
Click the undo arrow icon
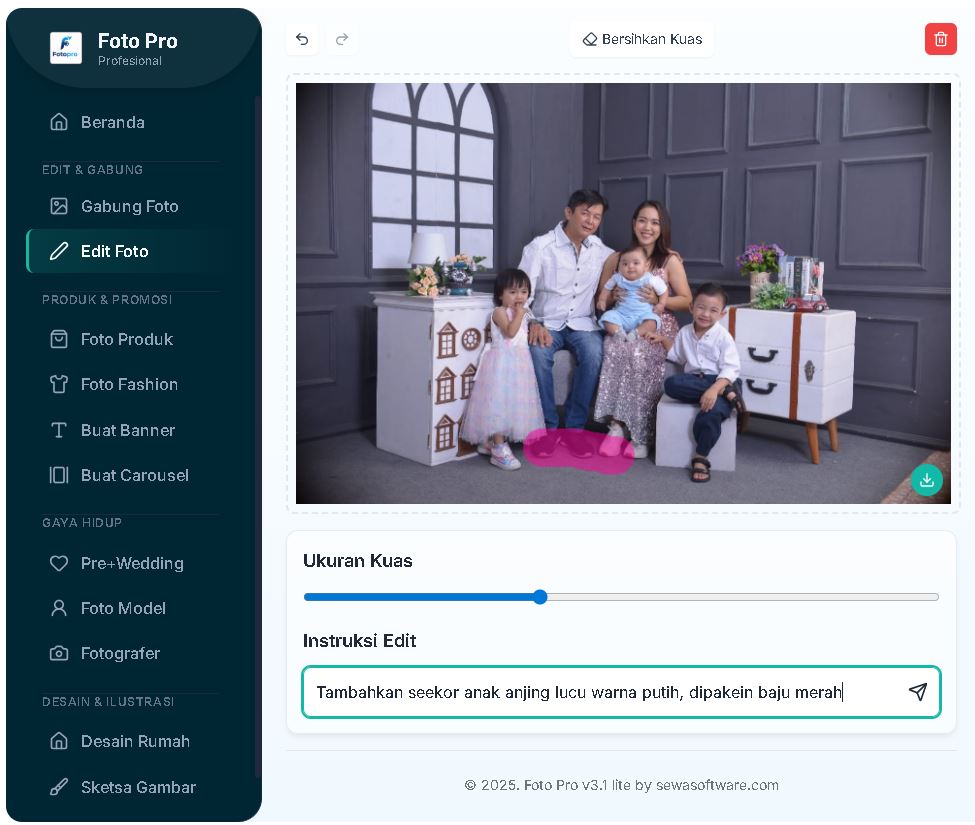(x=302, y=39)
